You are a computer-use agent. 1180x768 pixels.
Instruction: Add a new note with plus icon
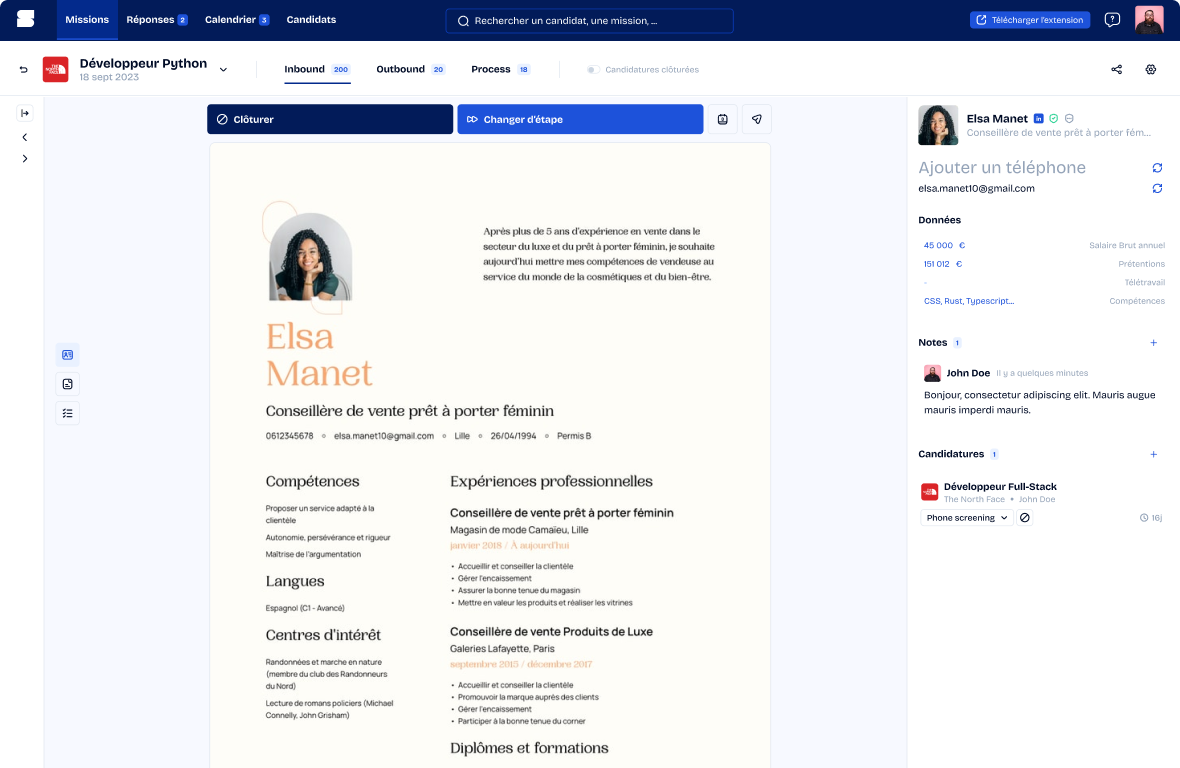[1153, 343]
